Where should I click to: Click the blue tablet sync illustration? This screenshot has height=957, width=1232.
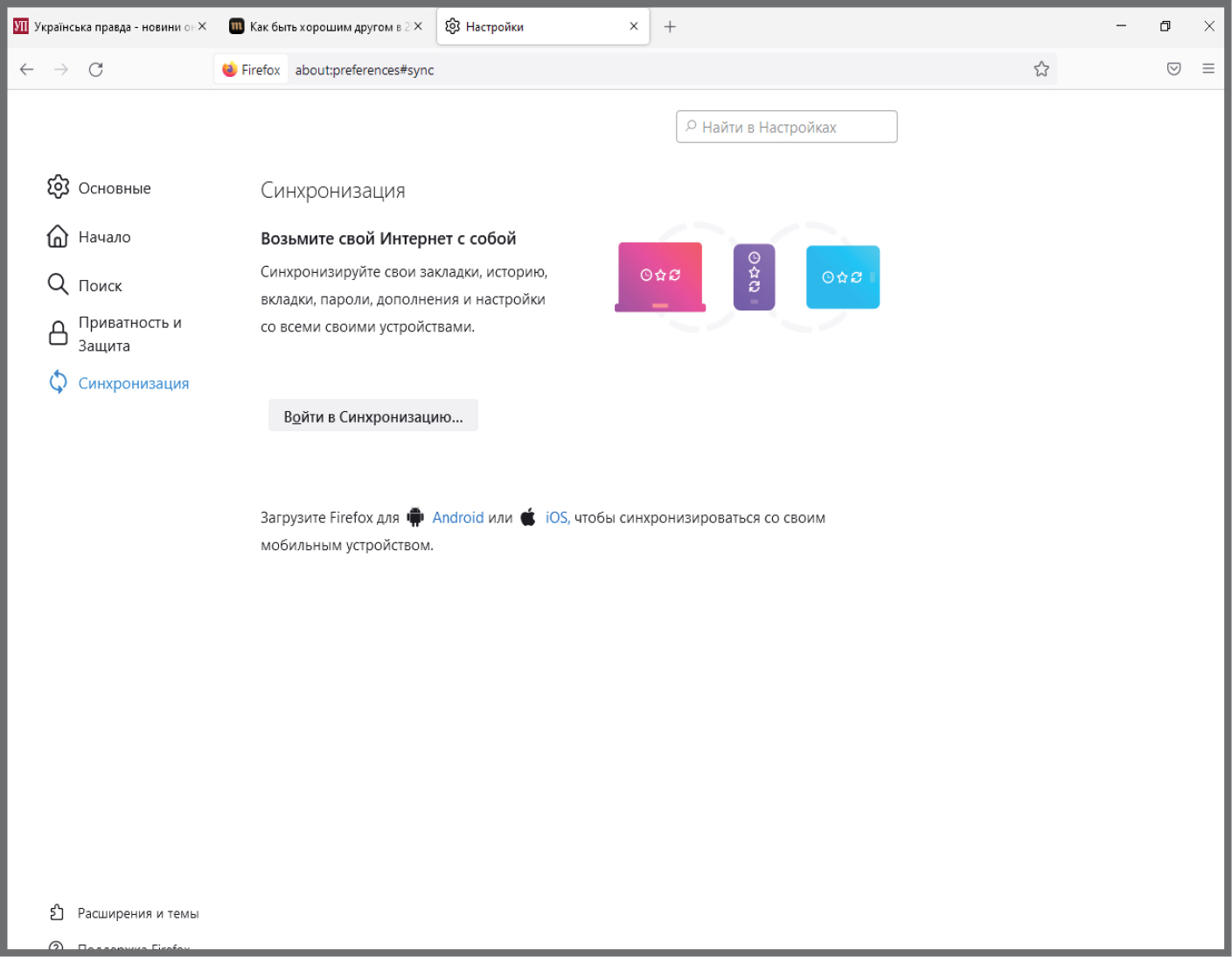pyautogui.click(x=843, y=277)
